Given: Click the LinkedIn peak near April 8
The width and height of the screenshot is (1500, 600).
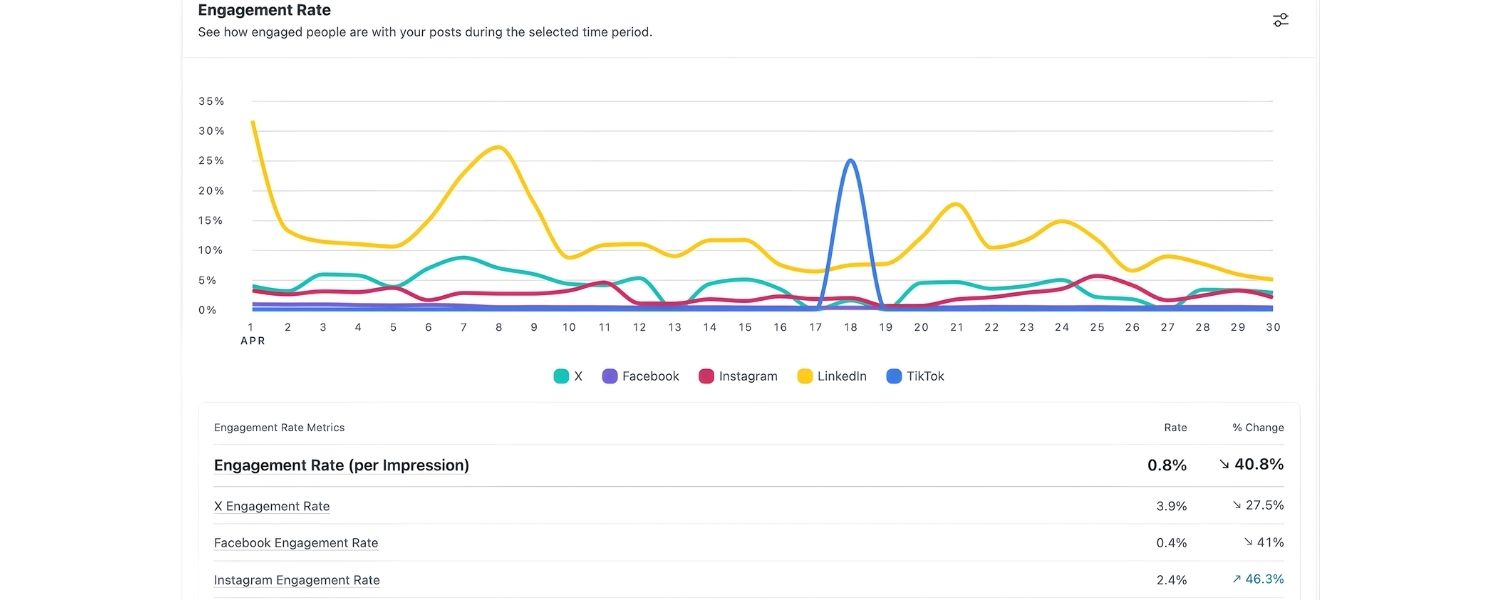Looking at the screenshot, I should 499,148.
